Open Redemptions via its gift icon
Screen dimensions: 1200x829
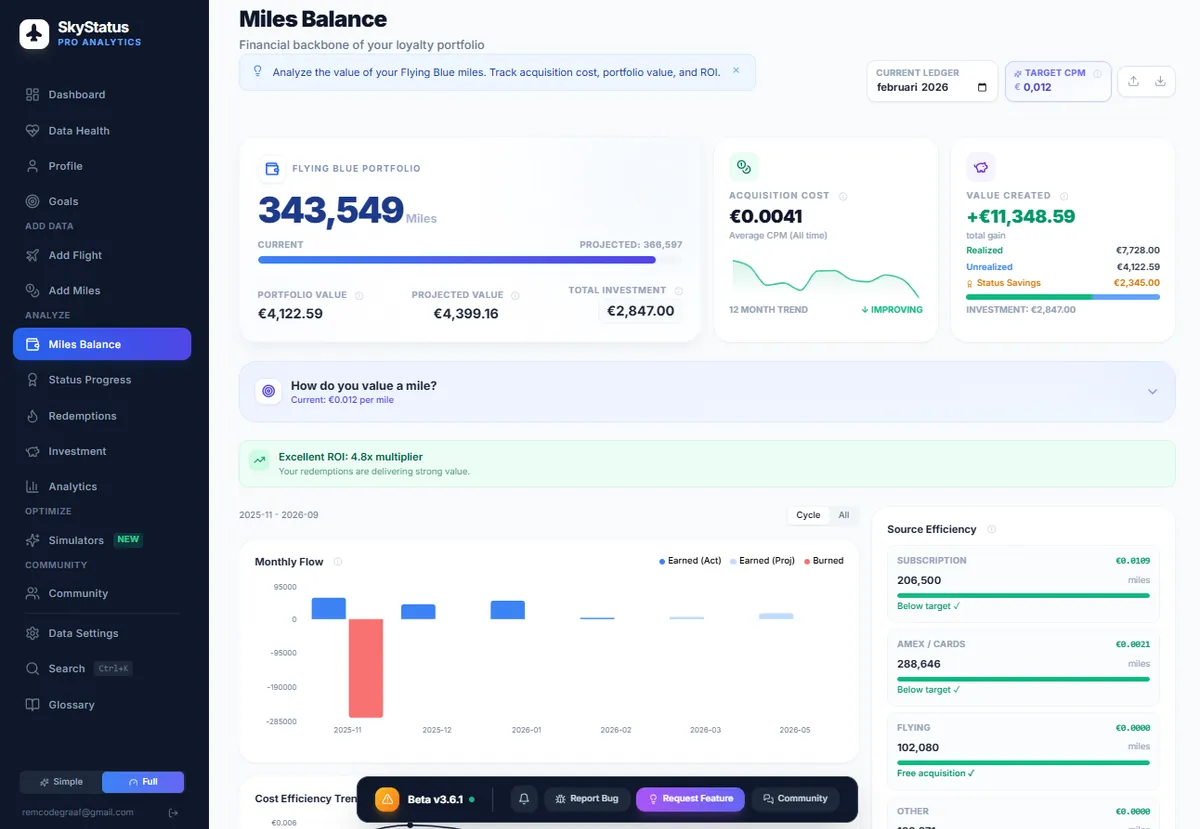click(x=31, y=415)
